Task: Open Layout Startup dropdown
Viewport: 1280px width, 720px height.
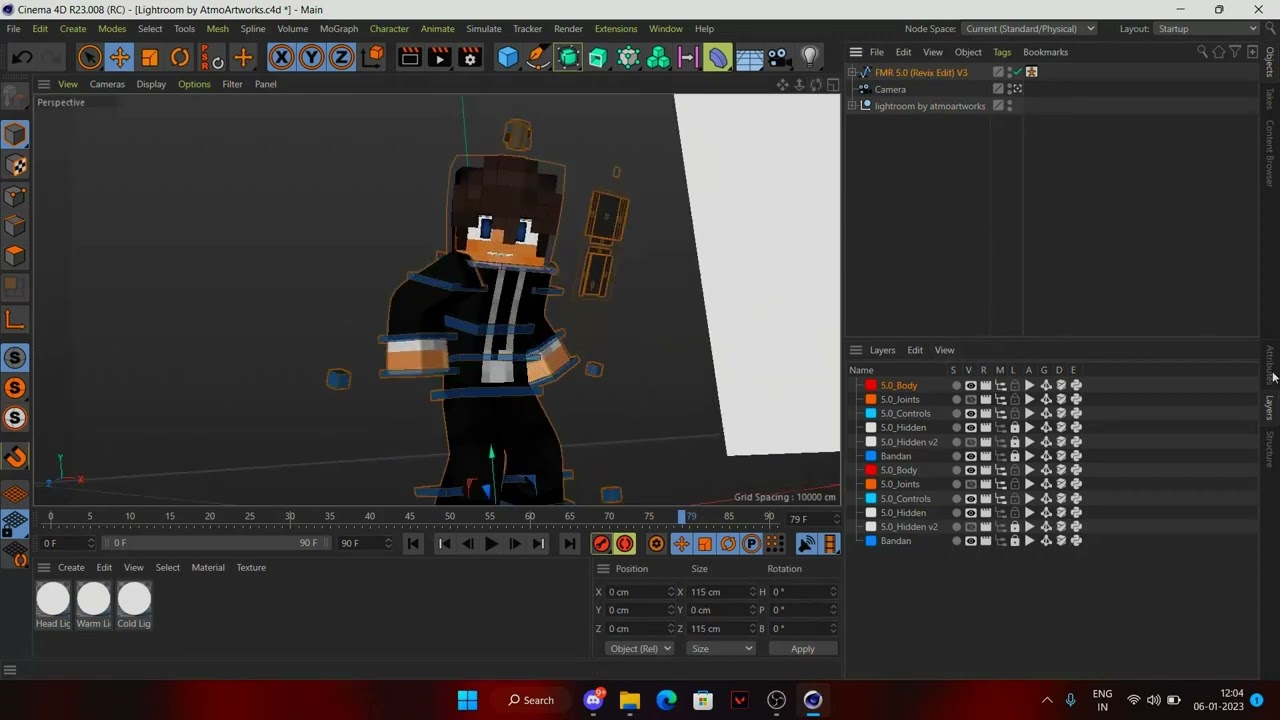Action: (x=1206, y=29)
